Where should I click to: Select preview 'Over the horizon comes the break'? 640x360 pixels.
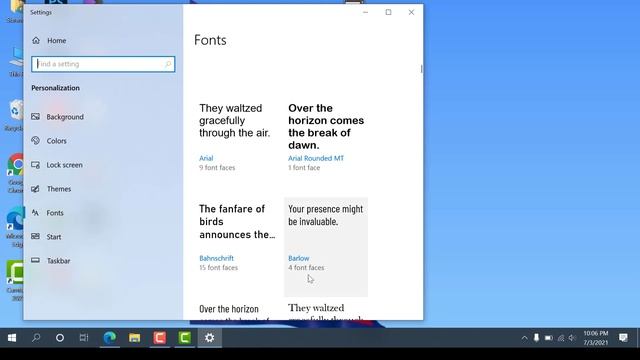[326, 127]
